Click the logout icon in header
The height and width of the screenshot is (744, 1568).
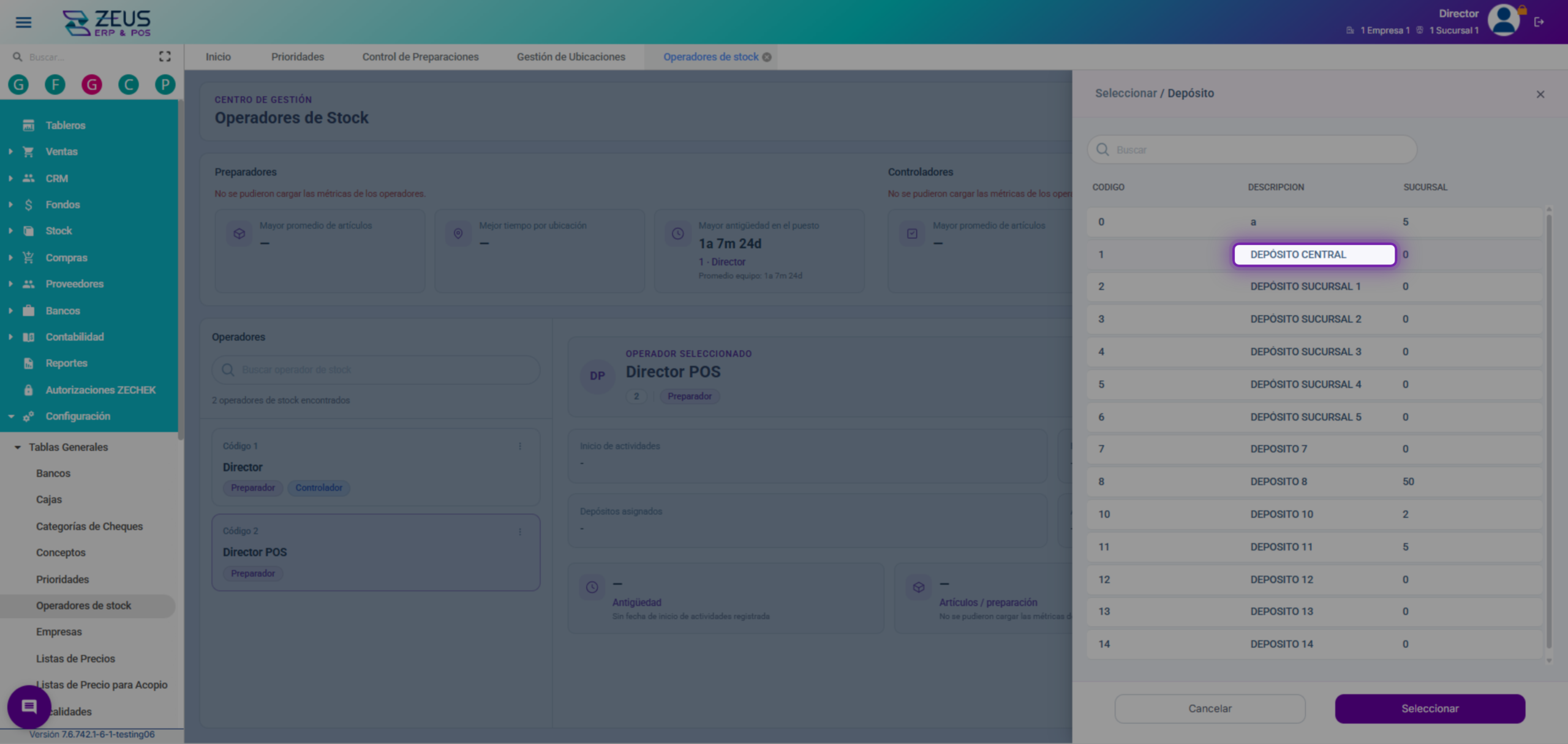click(x=1539, y=22)
